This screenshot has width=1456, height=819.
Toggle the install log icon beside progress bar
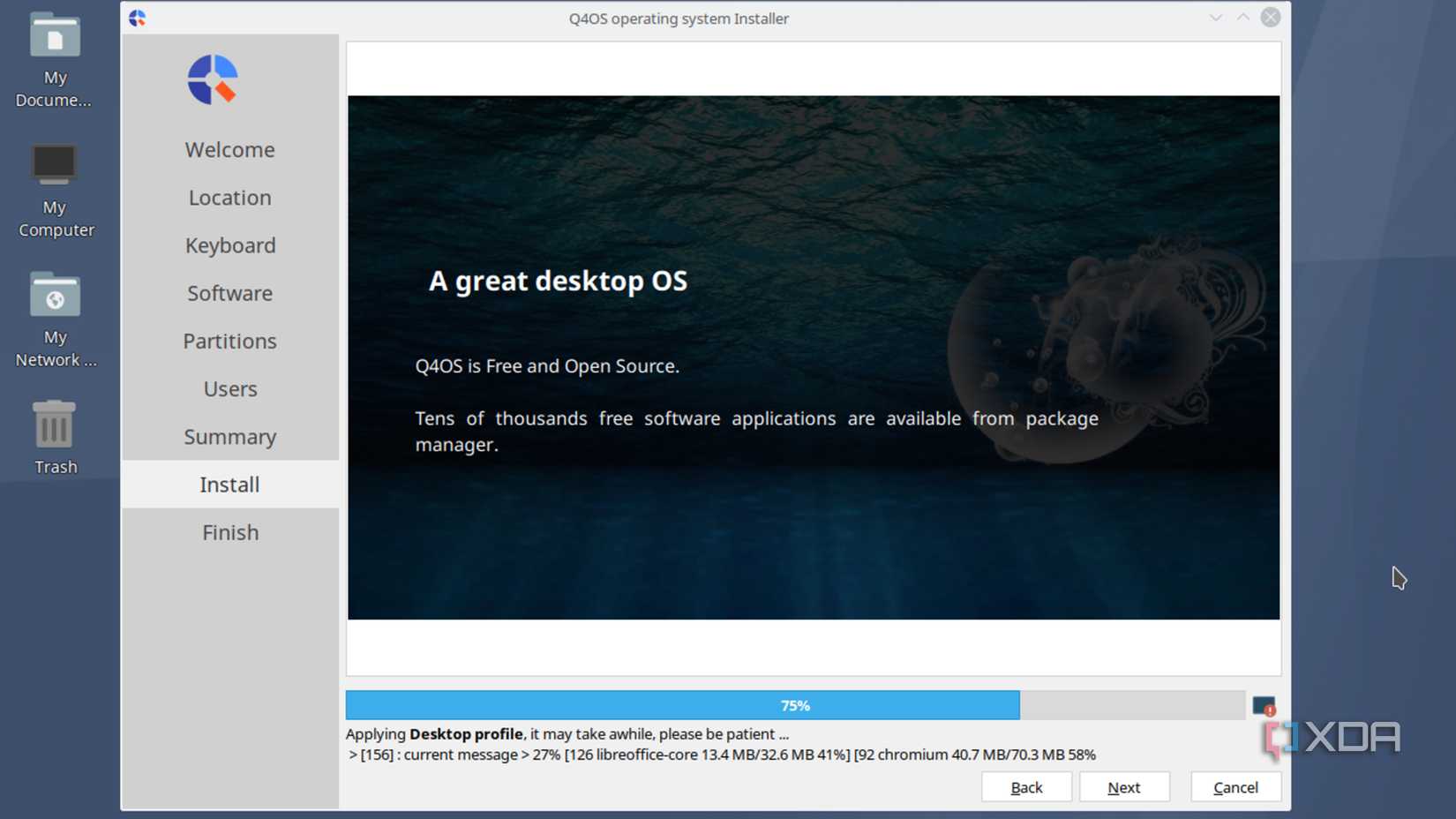tap(1264, 706)
